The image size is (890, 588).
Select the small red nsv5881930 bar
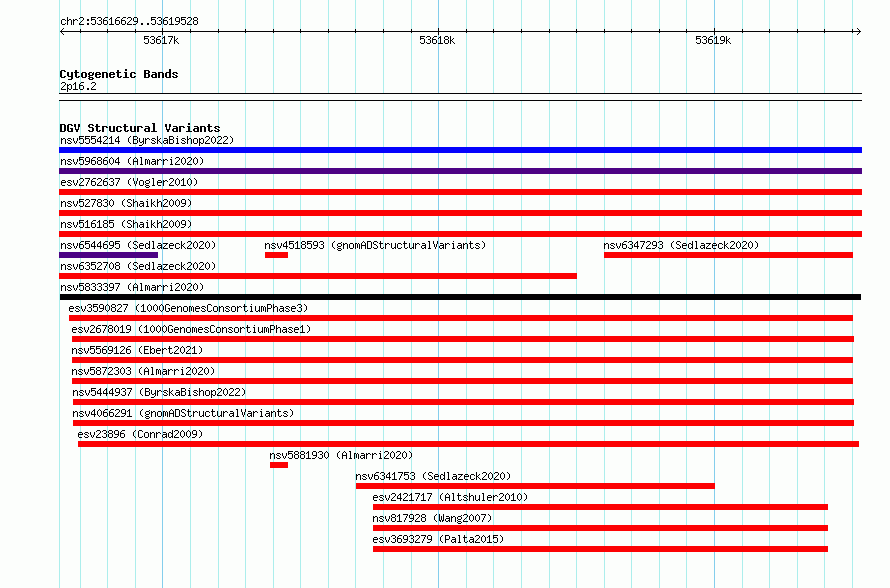tap(279, 465)
